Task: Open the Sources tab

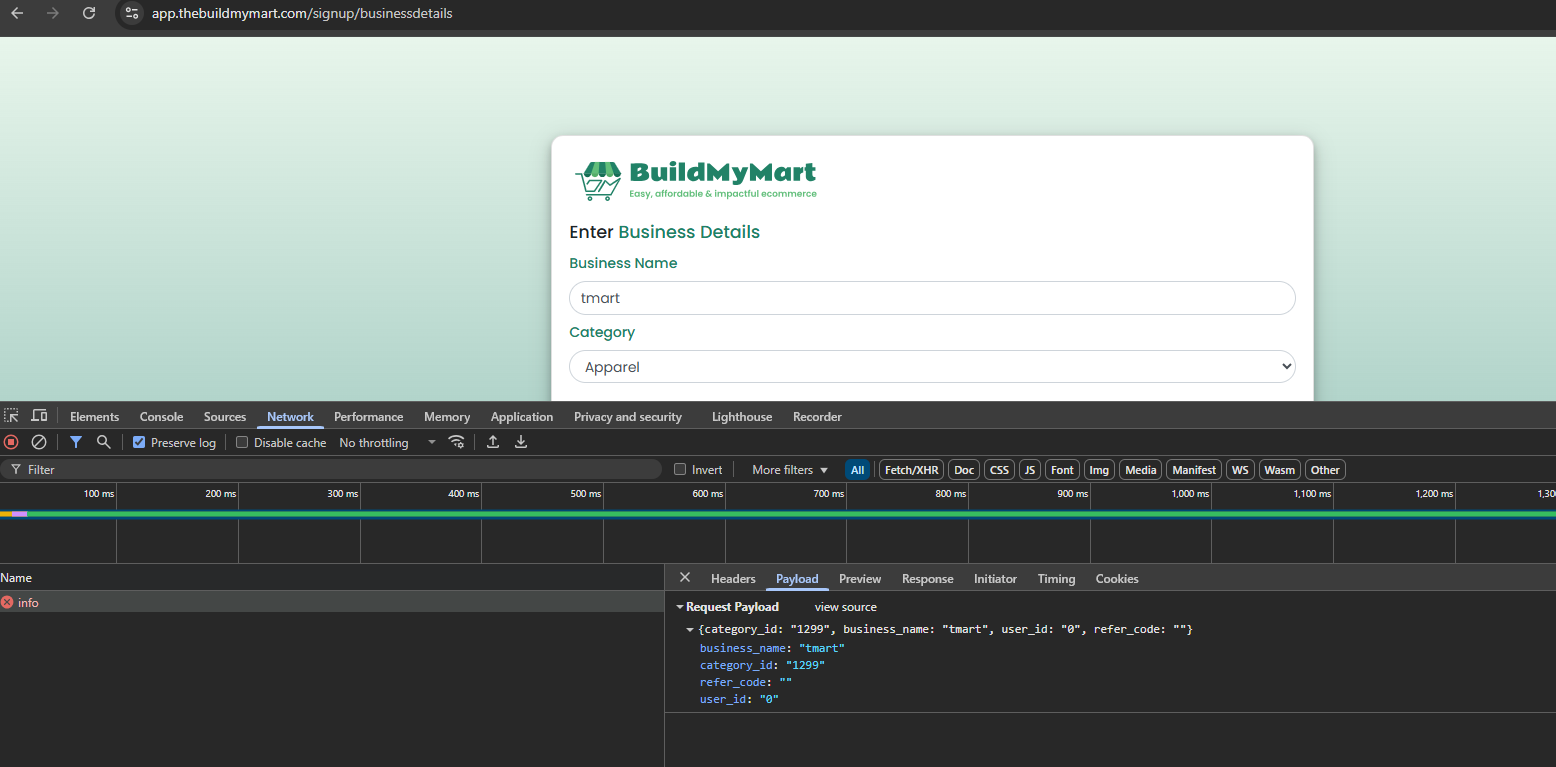Action: [x=225, y=417]
